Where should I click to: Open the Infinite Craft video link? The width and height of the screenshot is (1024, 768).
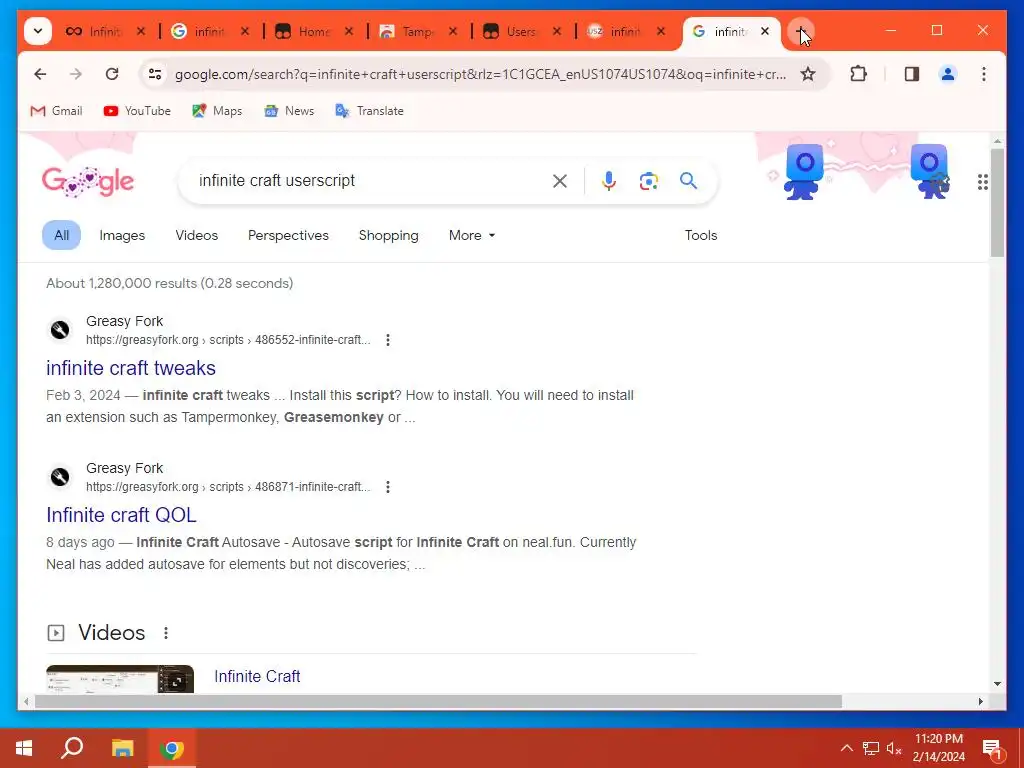click(257, 677)
